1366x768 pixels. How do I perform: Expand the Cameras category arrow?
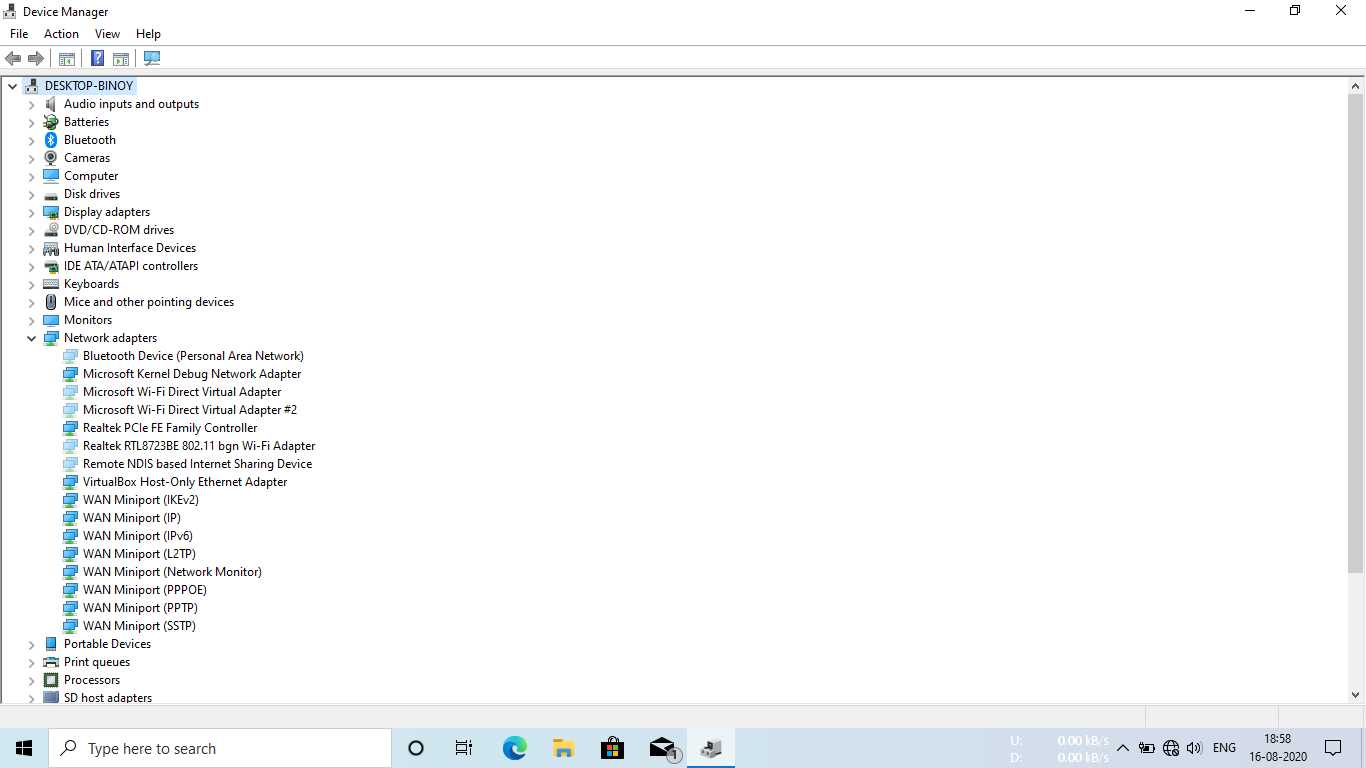tap(31, 158)
